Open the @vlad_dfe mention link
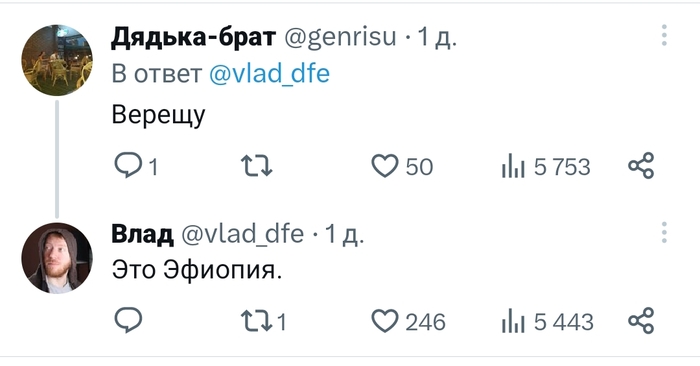 pos(270,74)
